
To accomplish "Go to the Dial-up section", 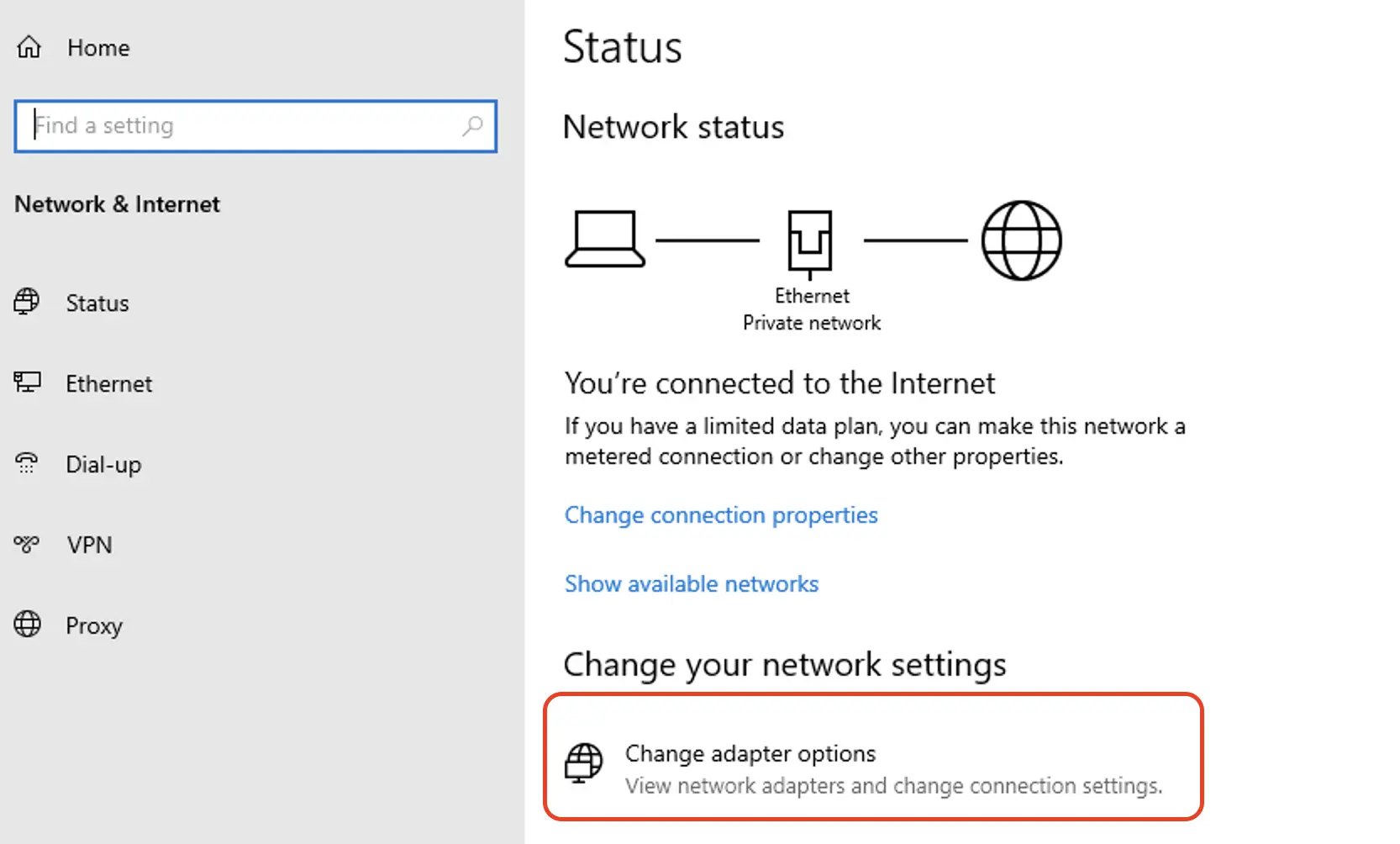I will coord(103,465).
